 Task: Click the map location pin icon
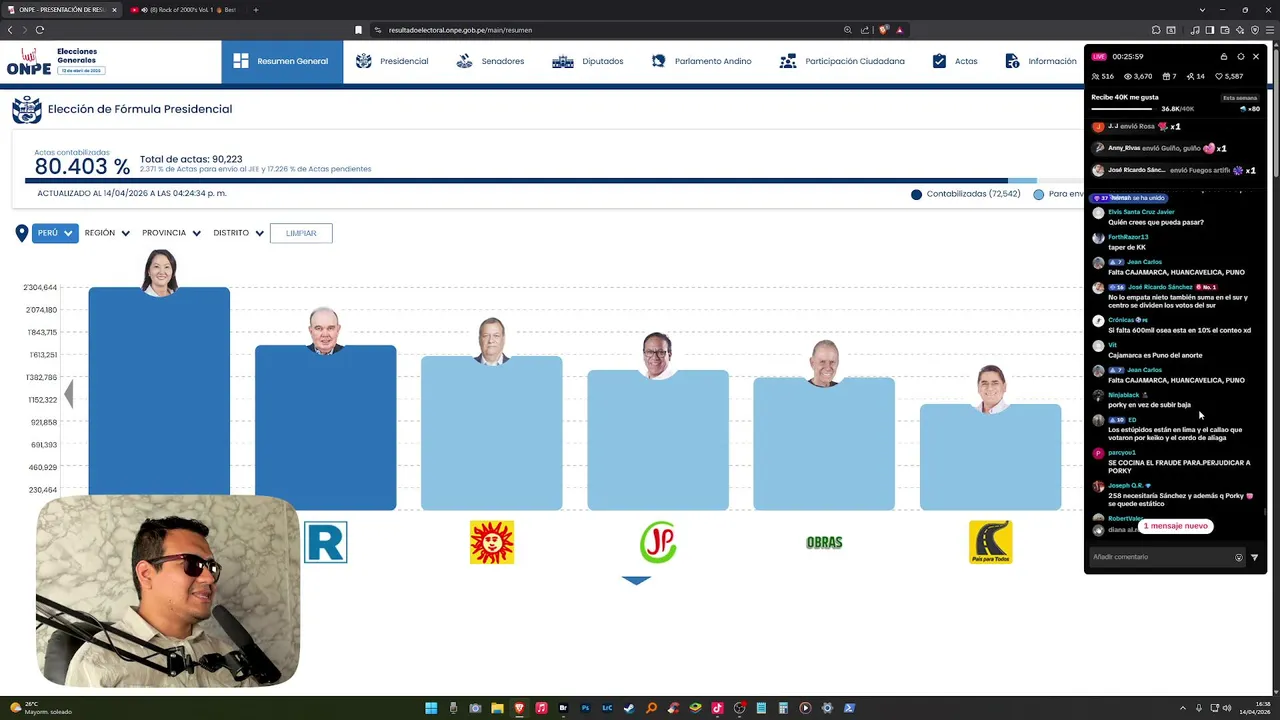(x=22, y=233)
